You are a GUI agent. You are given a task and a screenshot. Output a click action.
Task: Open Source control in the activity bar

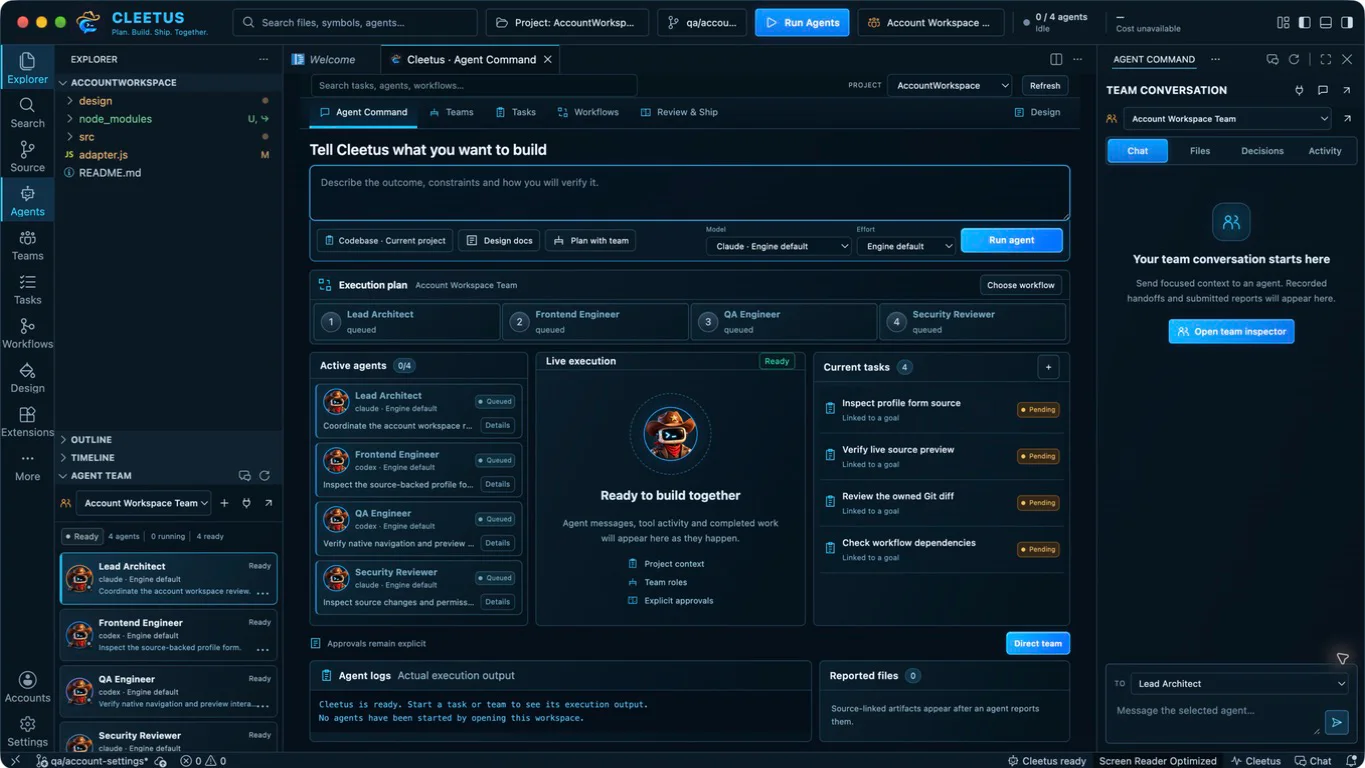pyautogui.click(x=27, y=156)
